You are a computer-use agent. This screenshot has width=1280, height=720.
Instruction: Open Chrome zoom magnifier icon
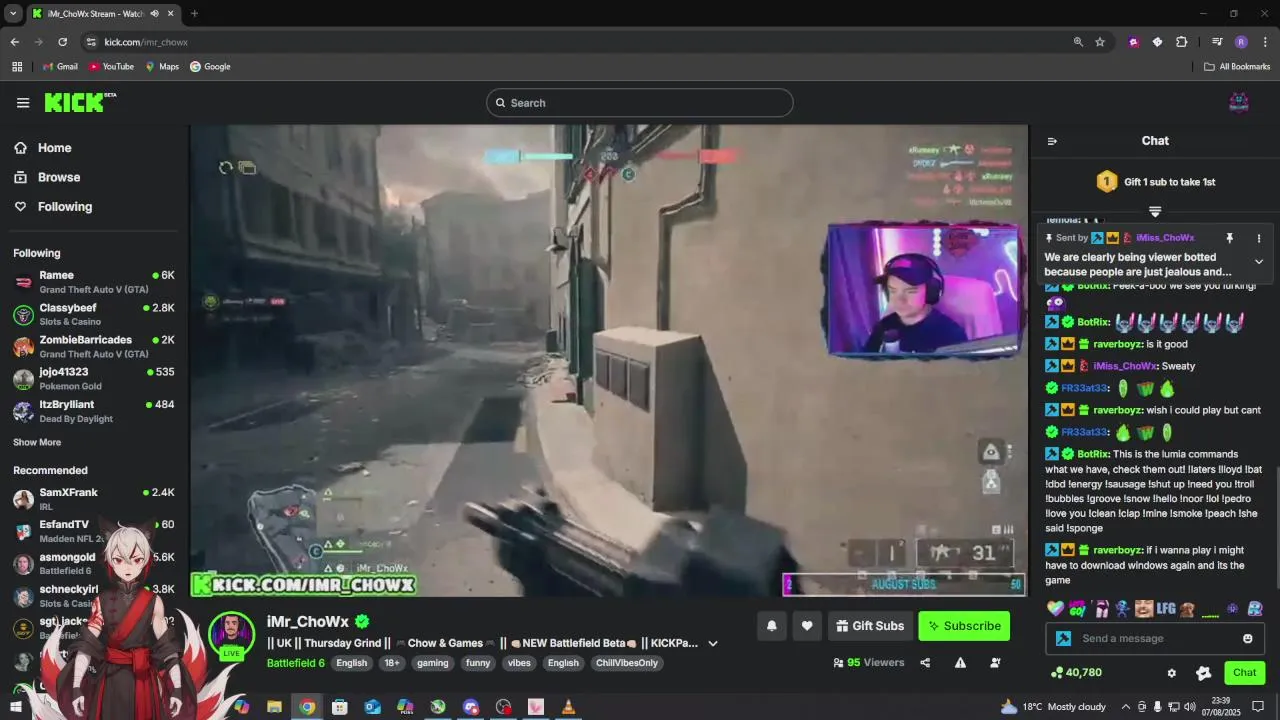[x=1078, y=42]
